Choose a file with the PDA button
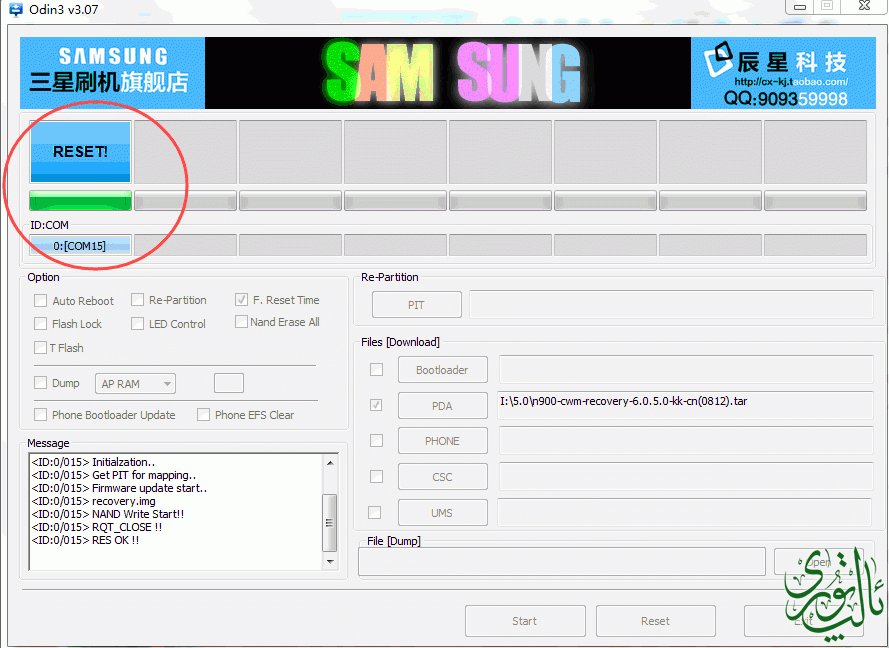Viewport: 889px width, 648px height. click(x=443, y=405)
